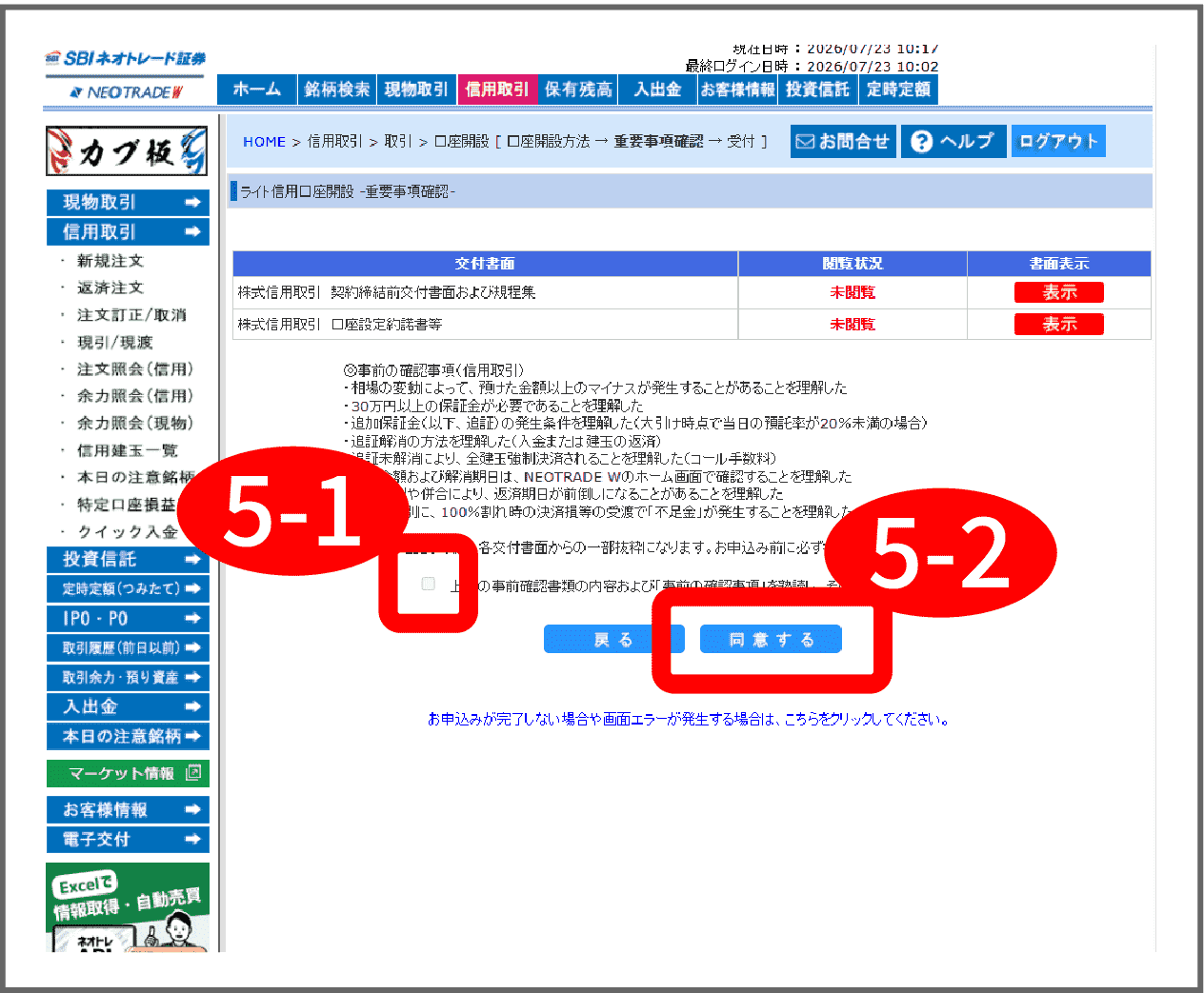
Task: Click the 戻る button
Action: 613,640
